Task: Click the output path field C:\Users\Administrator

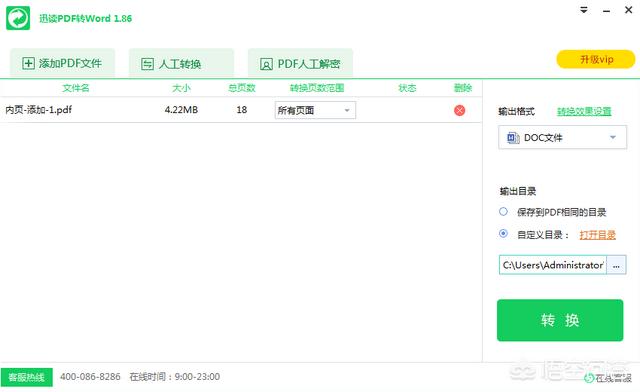Action: (553, 265)
